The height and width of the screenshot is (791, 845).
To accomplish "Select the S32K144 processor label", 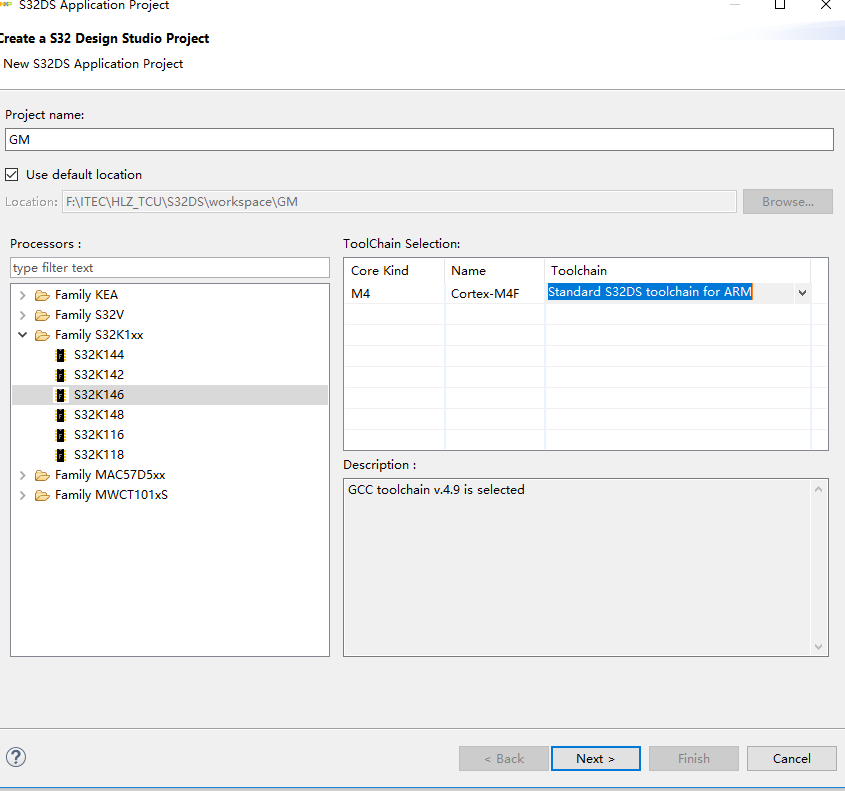I will click(x=99, y=355).
